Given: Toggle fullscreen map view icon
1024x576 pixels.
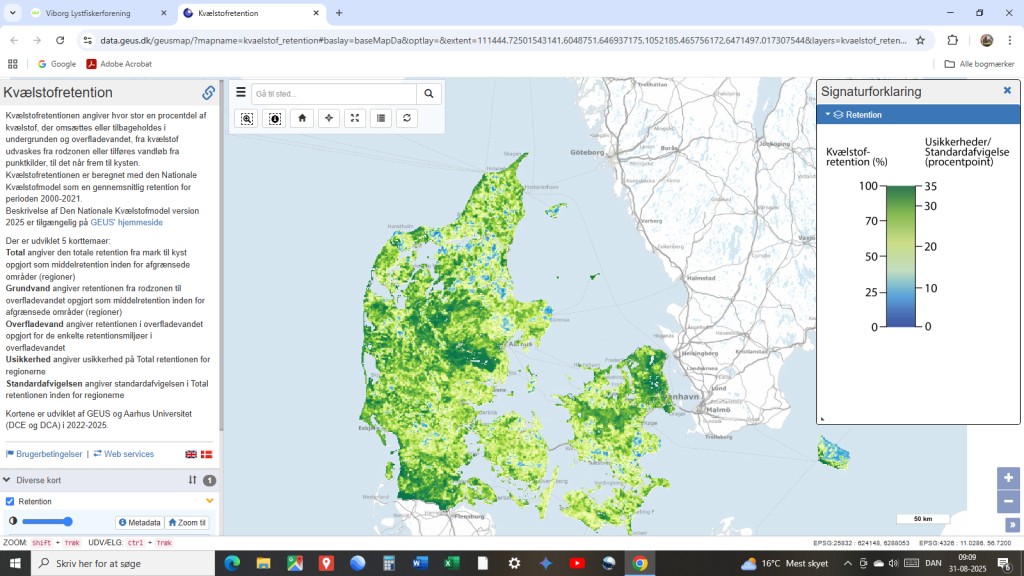Looking at the screenshot, I should point(354,118).
